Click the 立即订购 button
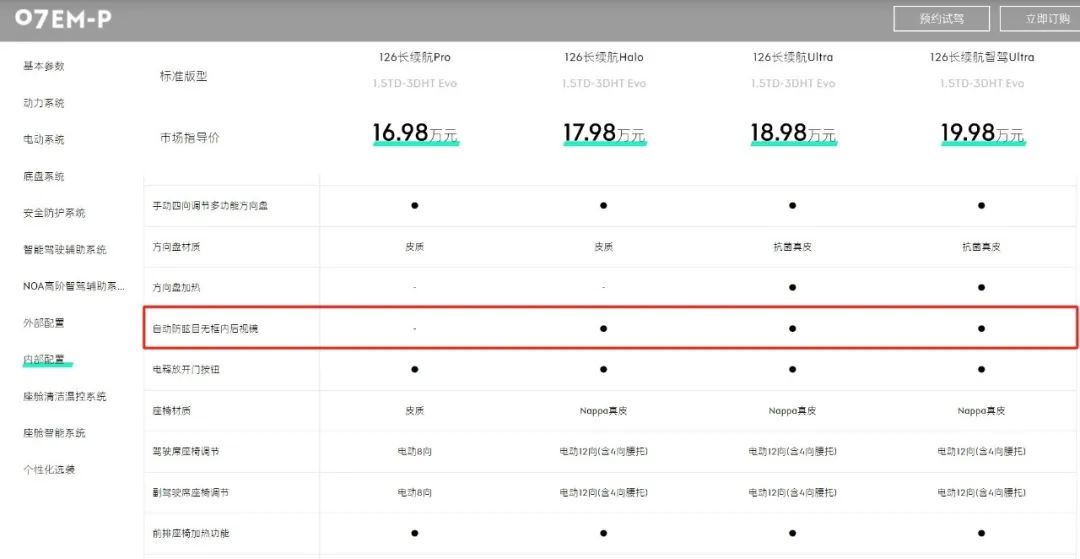The height and width of the screenshot is (559, 1080). pos(1046,19)
